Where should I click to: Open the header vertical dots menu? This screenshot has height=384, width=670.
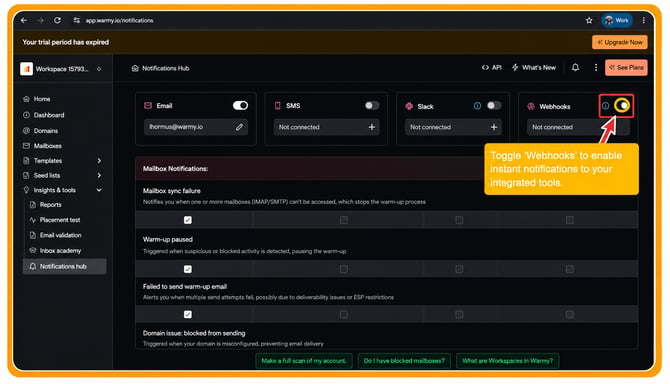pos(596,67)
